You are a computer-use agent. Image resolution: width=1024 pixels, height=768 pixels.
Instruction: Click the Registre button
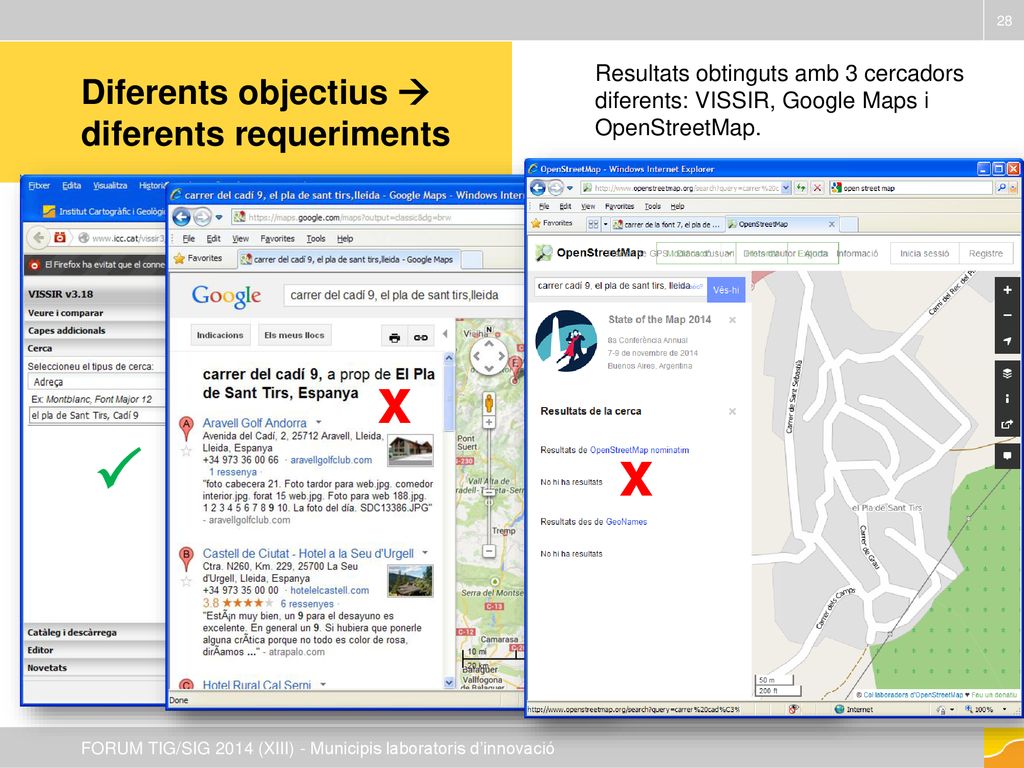pyautogui.click(x=985, y=253)
